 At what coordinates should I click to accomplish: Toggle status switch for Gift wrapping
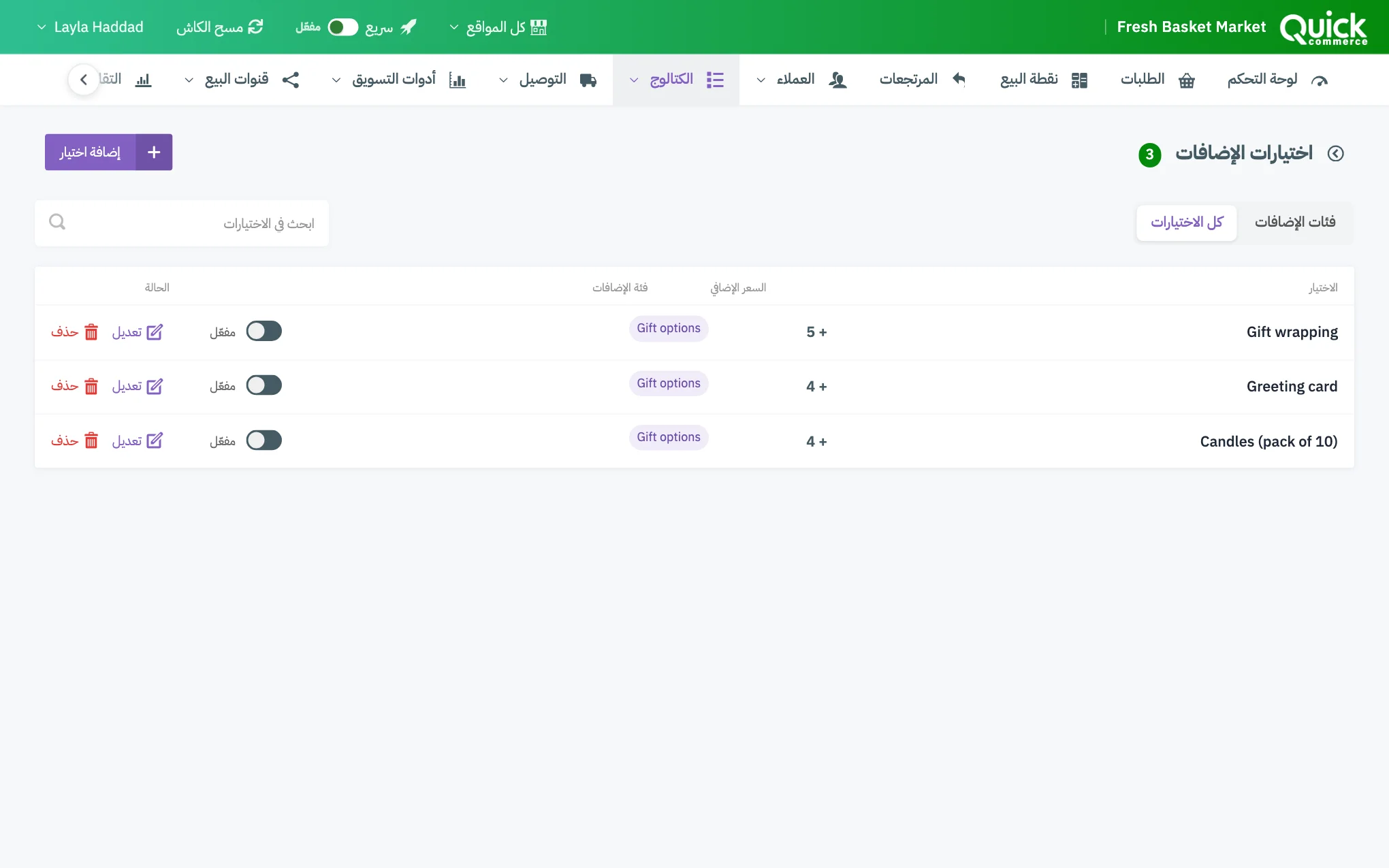[264, 331]
